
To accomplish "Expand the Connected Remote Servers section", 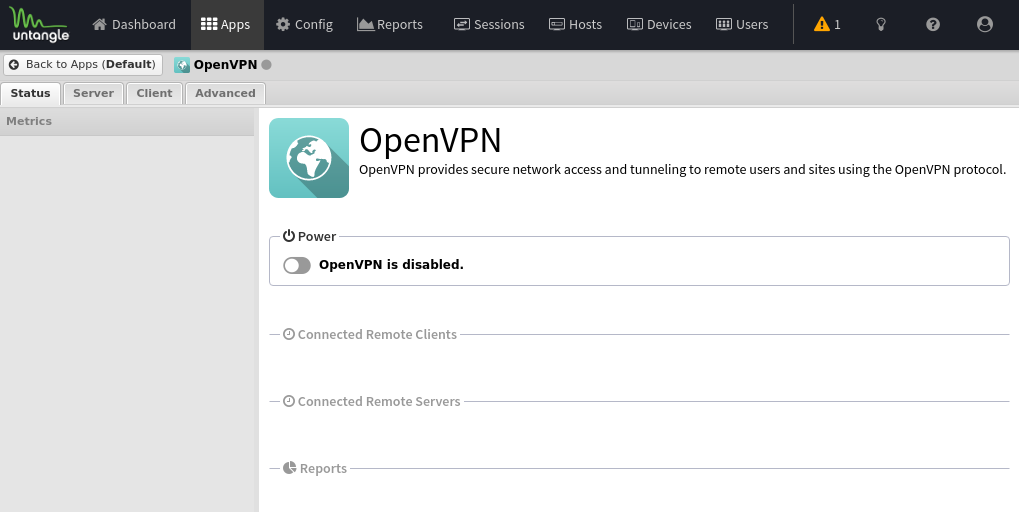I will (372, 402).
